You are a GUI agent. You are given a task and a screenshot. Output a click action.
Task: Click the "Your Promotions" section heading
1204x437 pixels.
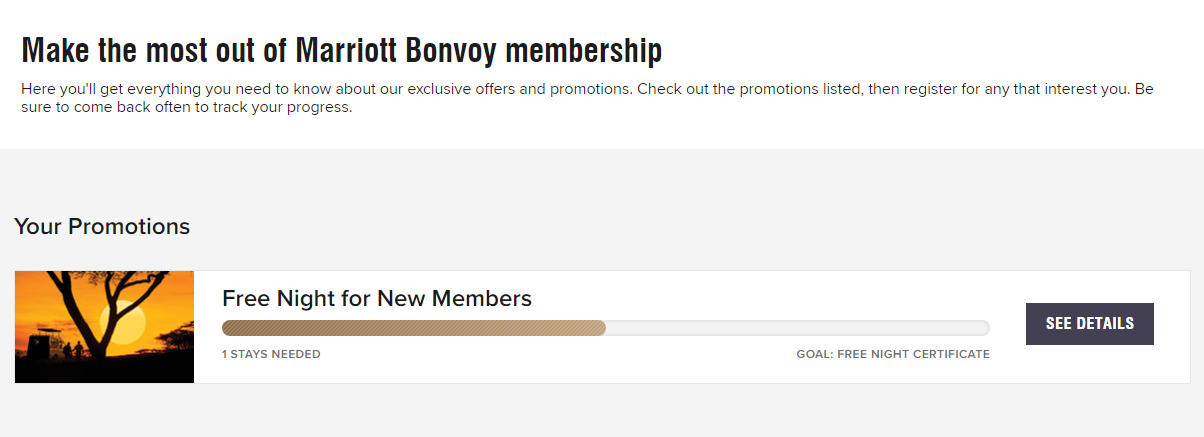pos(102,227)
